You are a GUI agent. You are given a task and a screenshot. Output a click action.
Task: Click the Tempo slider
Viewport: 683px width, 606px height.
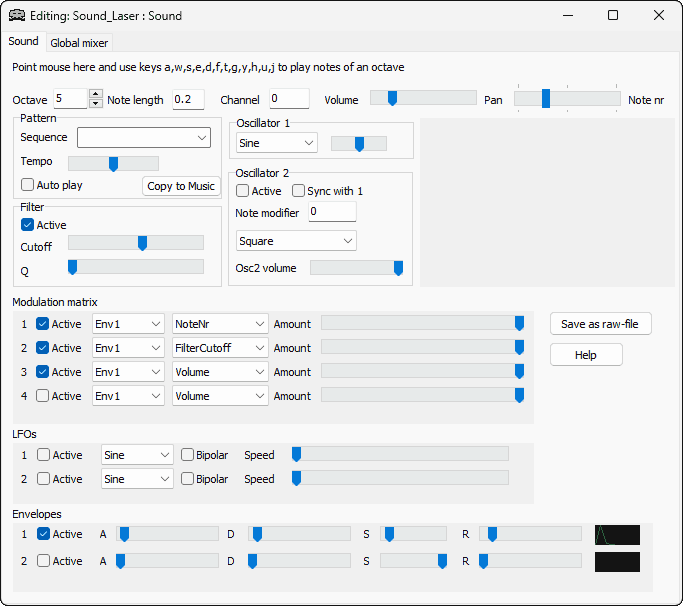[113, 164]
